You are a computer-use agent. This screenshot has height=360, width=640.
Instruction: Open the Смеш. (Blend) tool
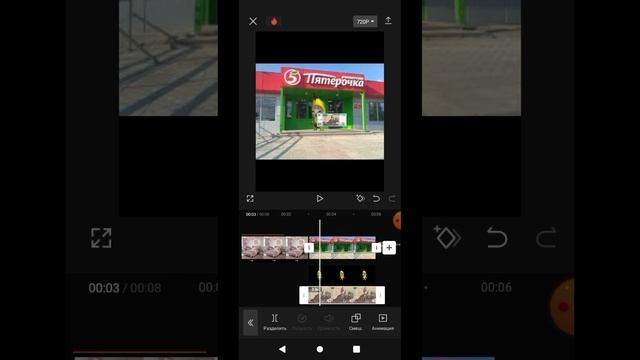356,322
